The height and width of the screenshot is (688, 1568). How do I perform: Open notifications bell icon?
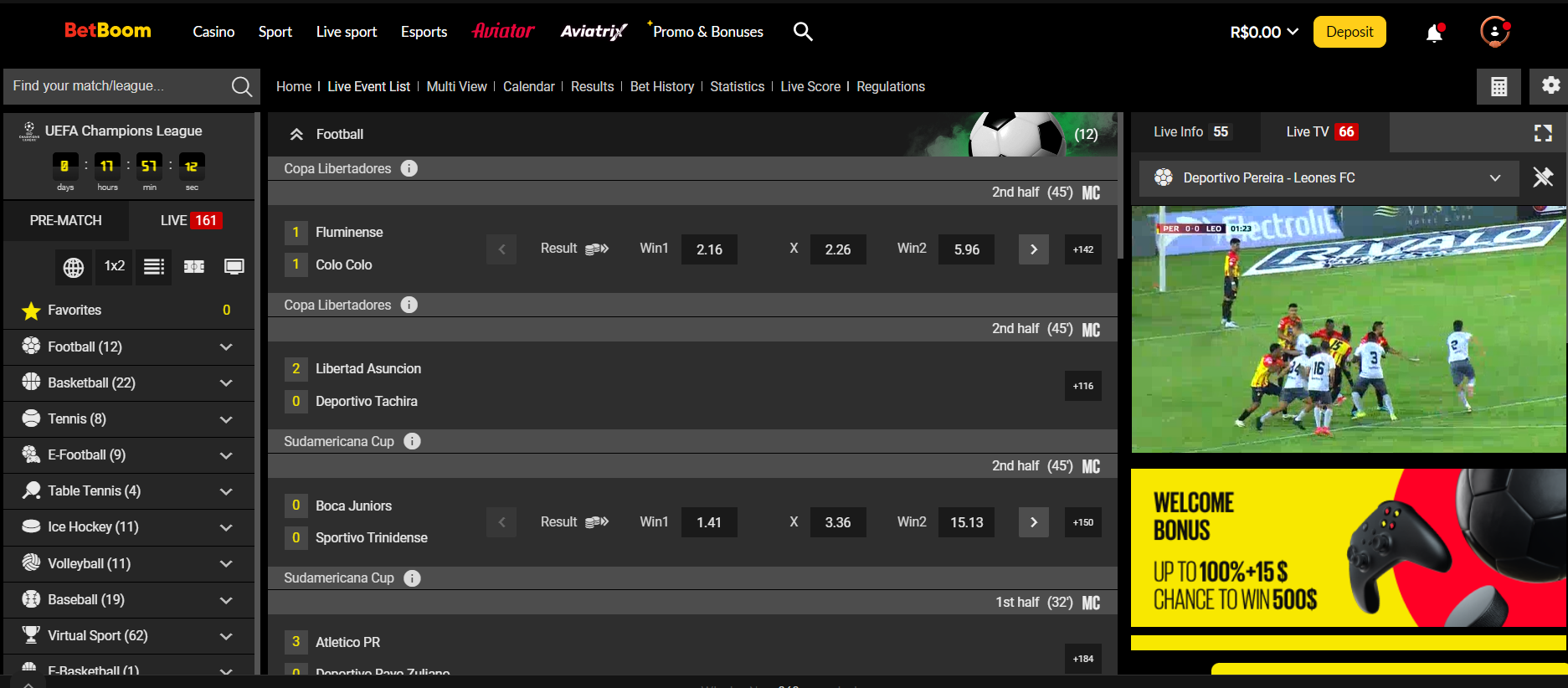[x=1435, y=33]
